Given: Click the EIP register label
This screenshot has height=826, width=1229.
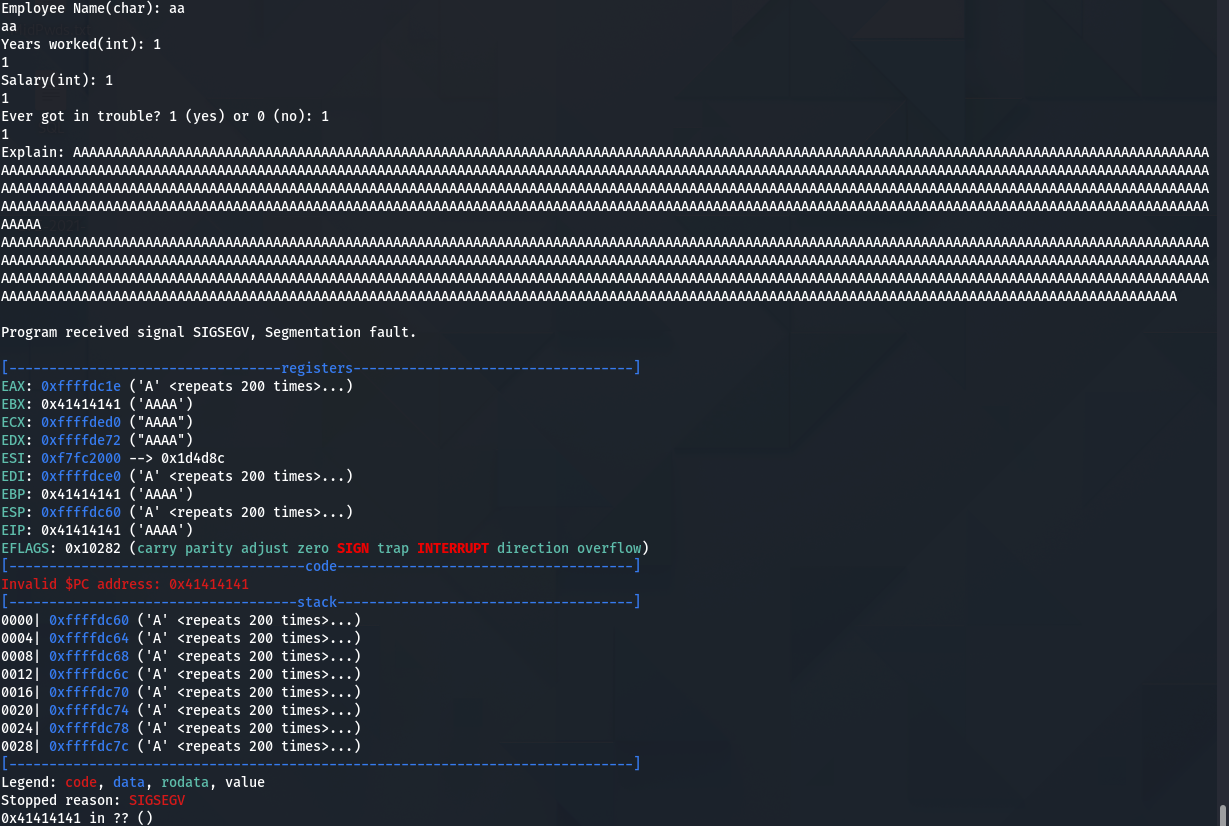Looking at the screenshot, I should (x=13, y=530).
